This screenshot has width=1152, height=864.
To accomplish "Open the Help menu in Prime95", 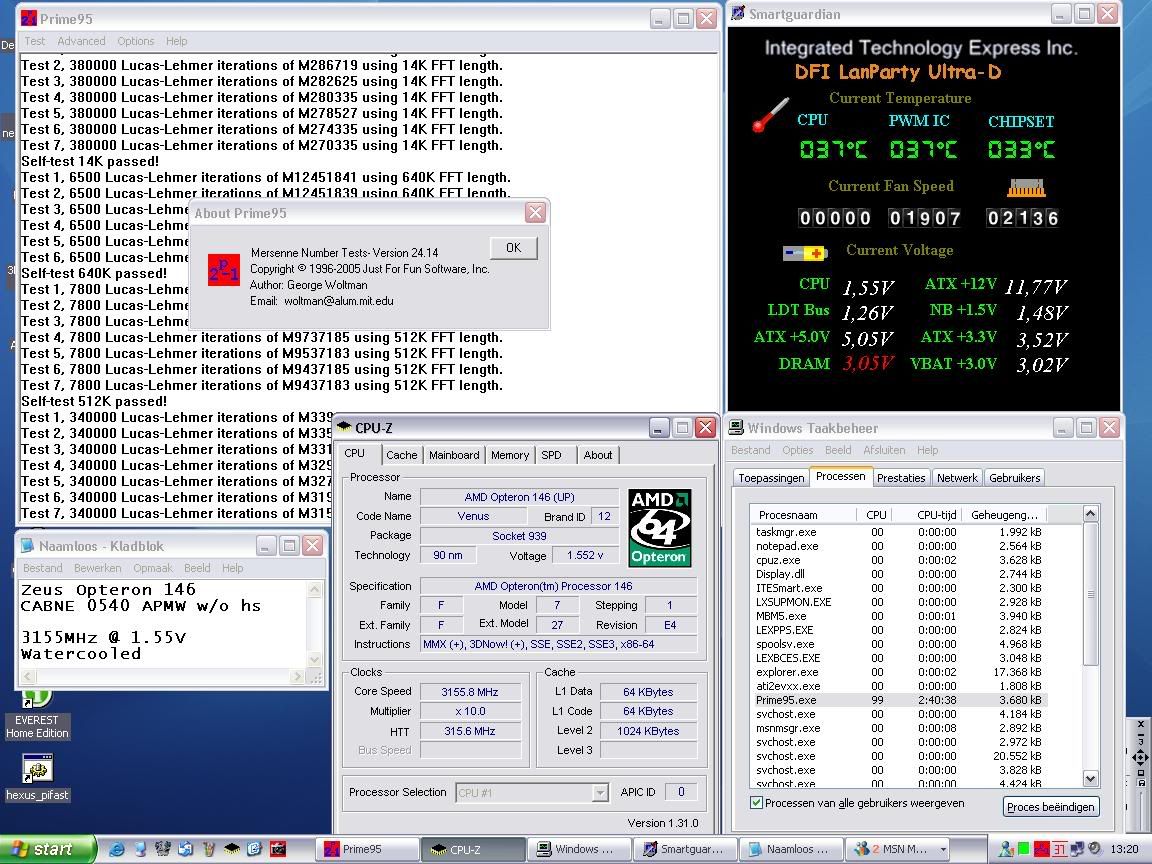I will pyautogui.click(x=176, y=41).
